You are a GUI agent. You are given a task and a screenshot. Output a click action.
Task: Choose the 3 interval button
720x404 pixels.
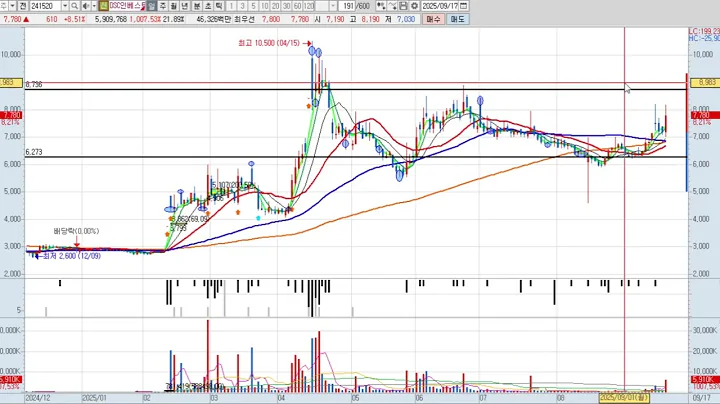point(242,6)
